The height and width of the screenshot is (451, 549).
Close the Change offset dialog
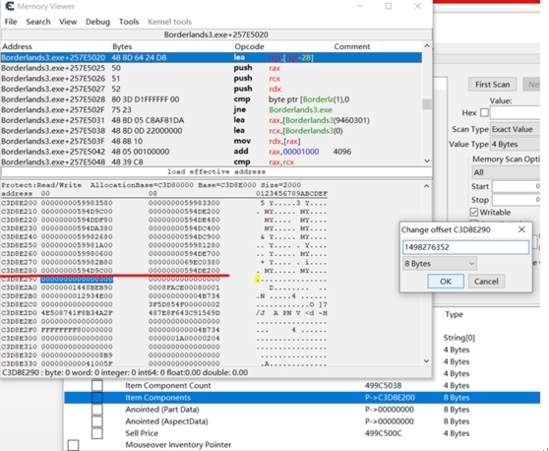(x=521, y=230)
